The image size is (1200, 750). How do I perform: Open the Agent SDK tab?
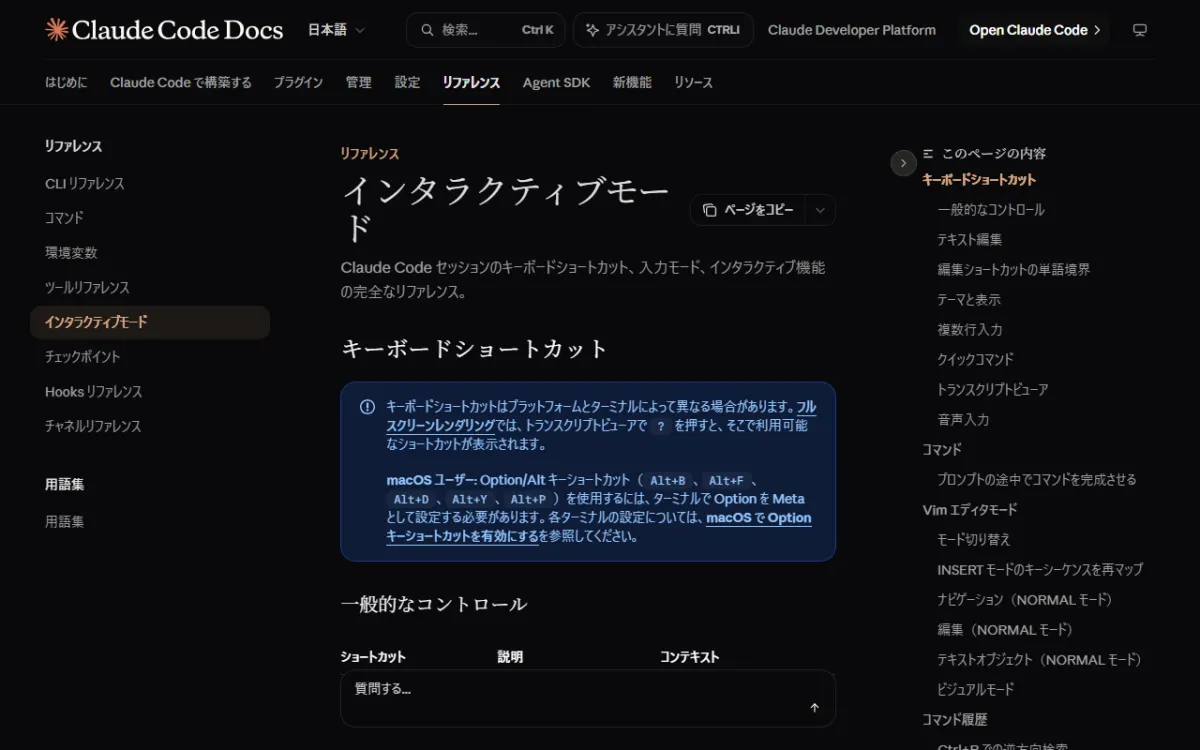(x=556, y=82)
